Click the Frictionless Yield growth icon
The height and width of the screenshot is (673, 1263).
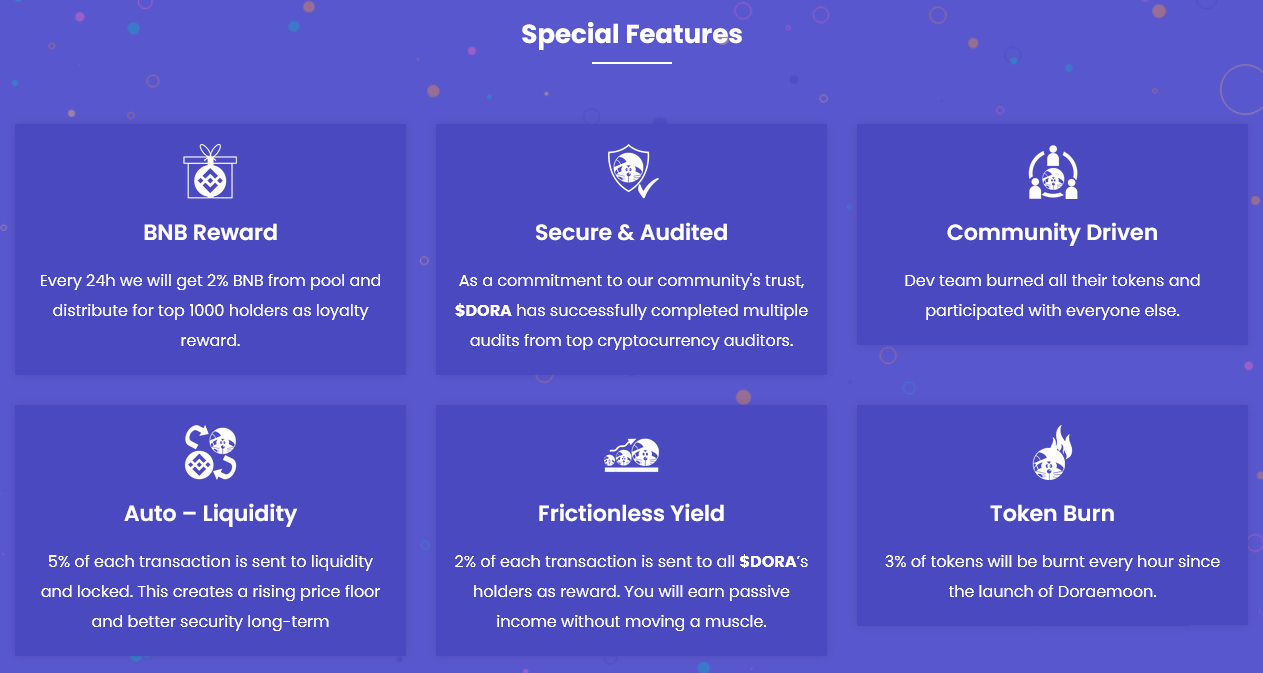(x=632, y=455)
